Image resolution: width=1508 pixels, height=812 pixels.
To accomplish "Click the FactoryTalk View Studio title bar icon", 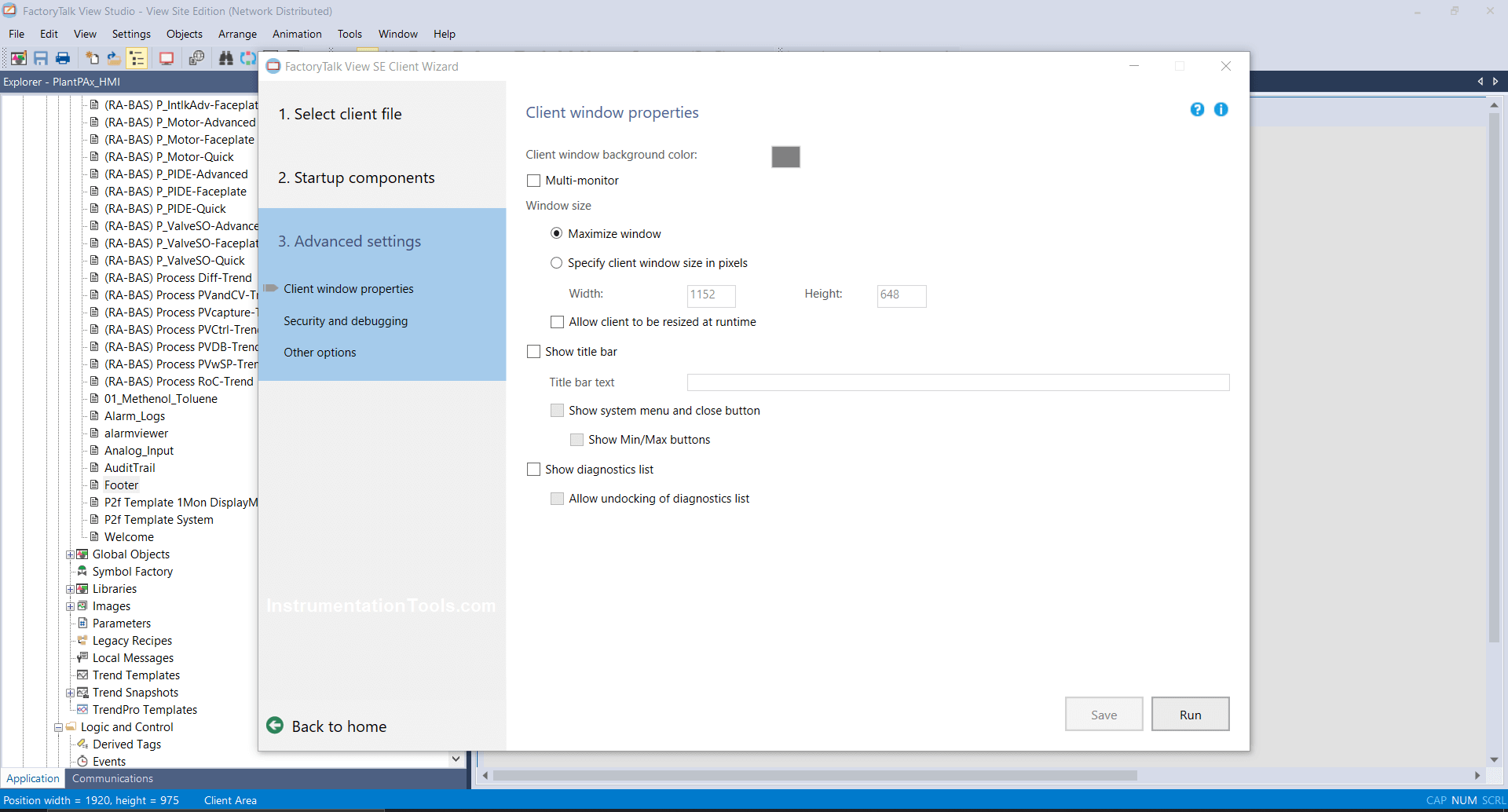I will 9,10.
